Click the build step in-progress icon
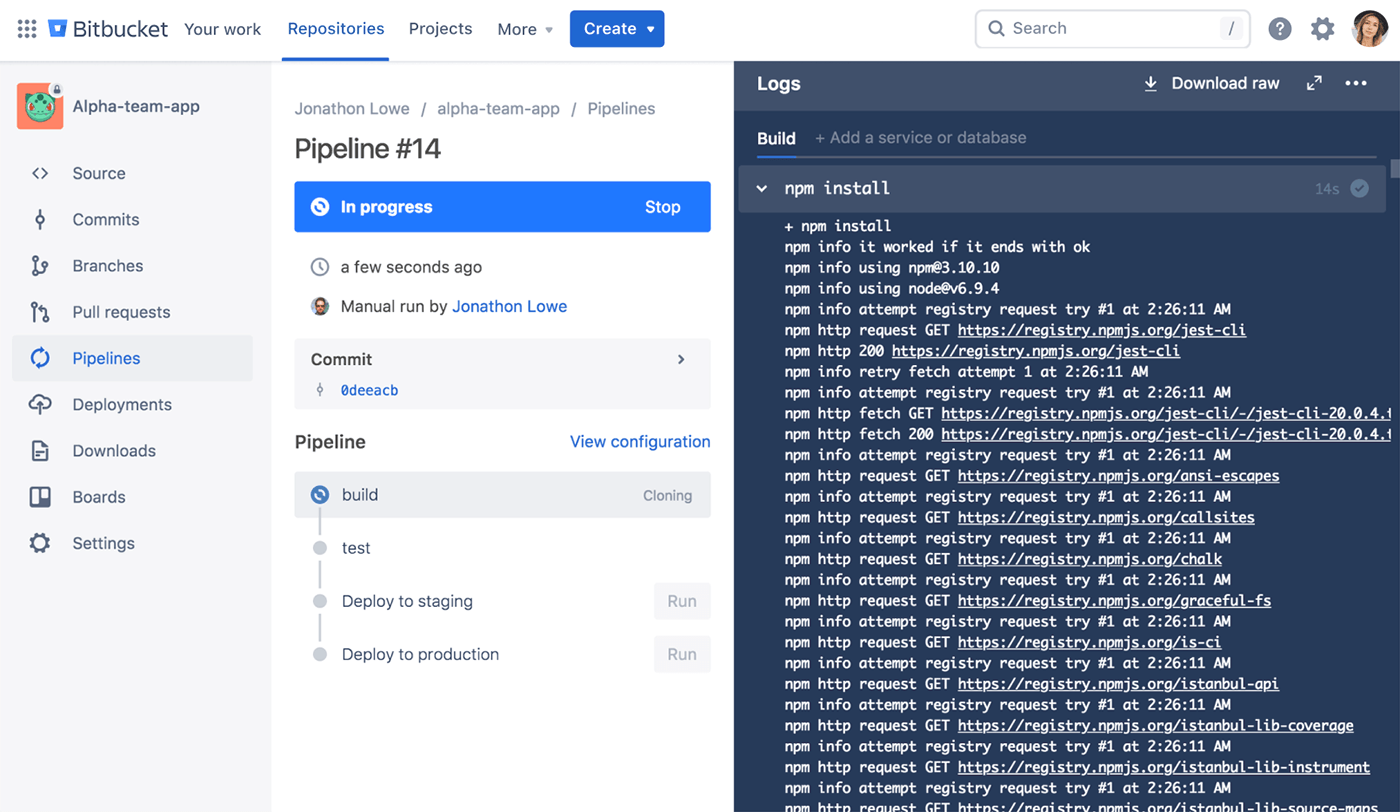The height and width of the screenshot is (812, 1400). 320,495
